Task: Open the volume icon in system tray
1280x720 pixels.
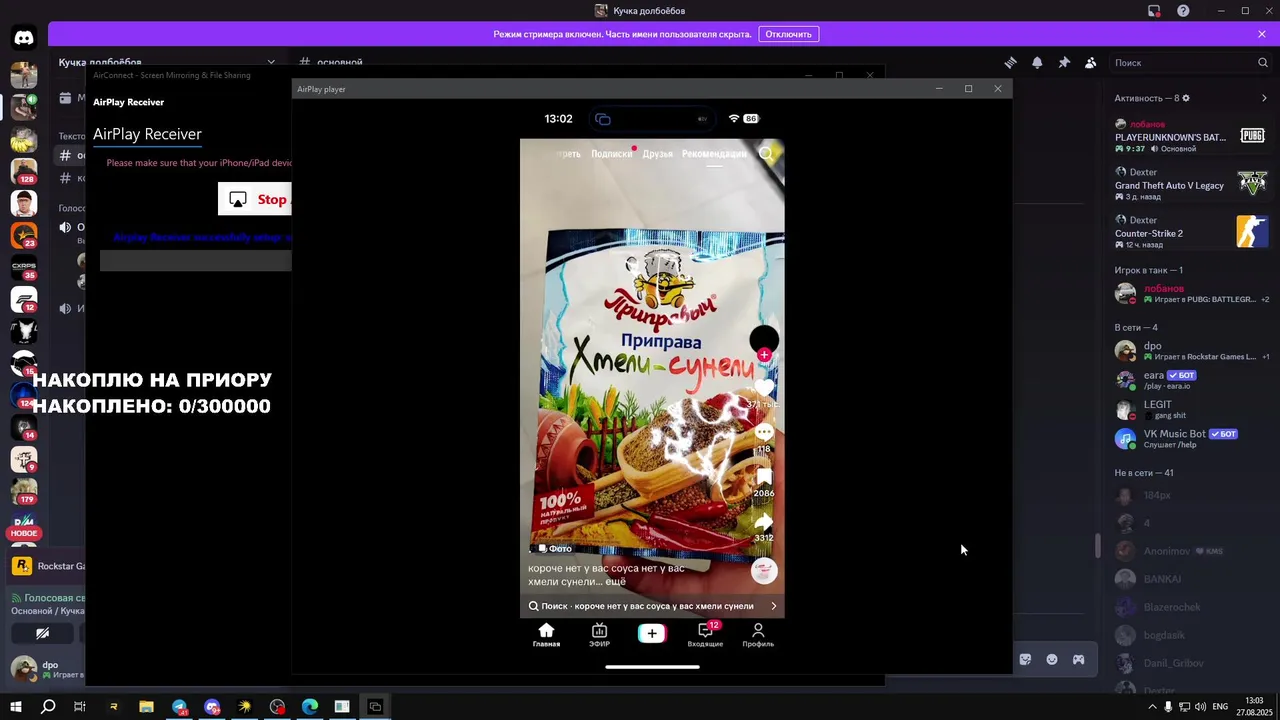Action: pos(1200,707)
